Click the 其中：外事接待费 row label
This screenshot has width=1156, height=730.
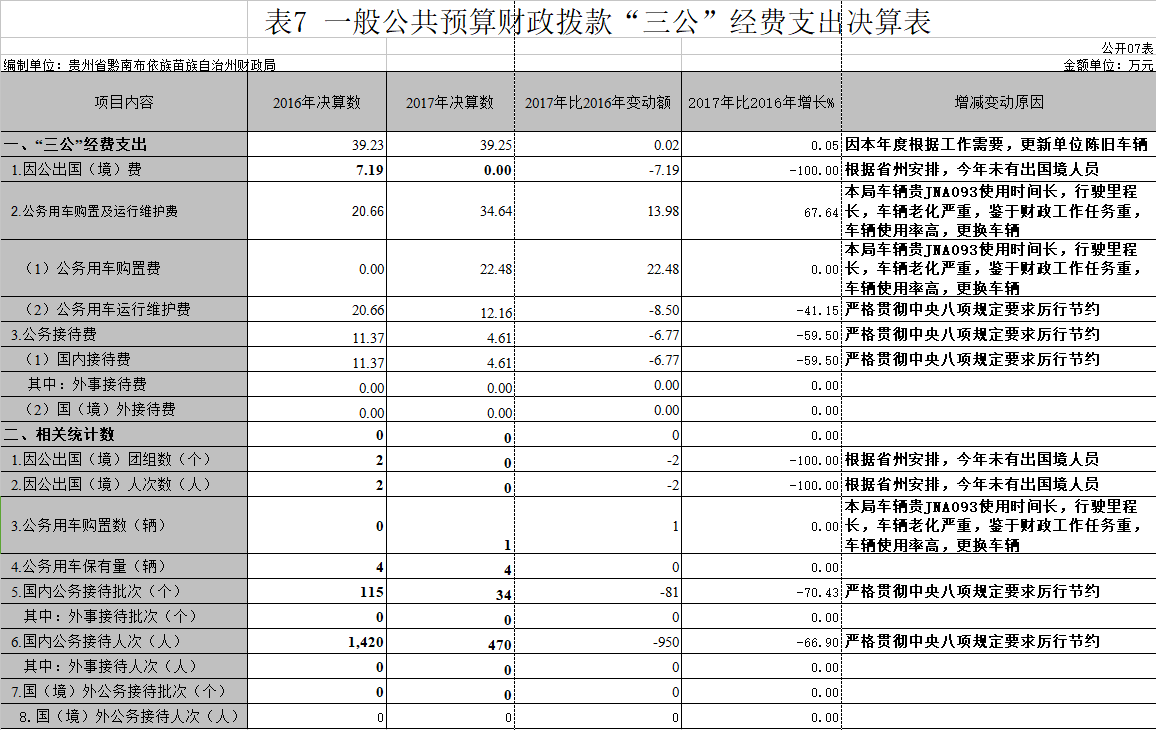pyautogui.click(x=87, y=384)
